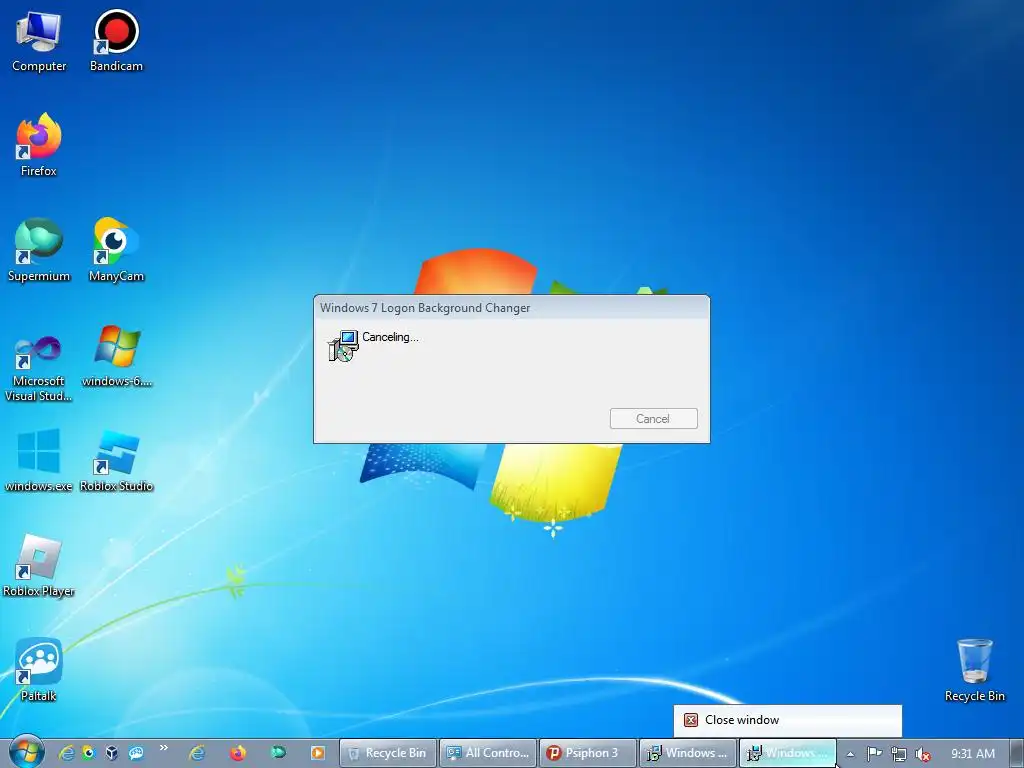Open the pinned Firefox taskbar icon

coord(238,753)
